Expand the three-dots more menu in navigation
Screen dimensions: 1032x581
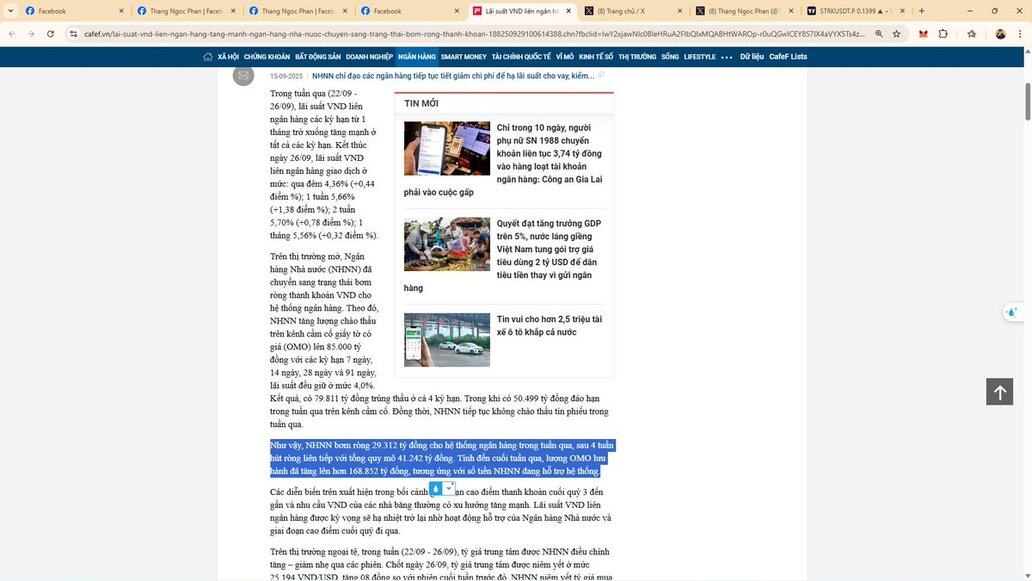point(727,57)
